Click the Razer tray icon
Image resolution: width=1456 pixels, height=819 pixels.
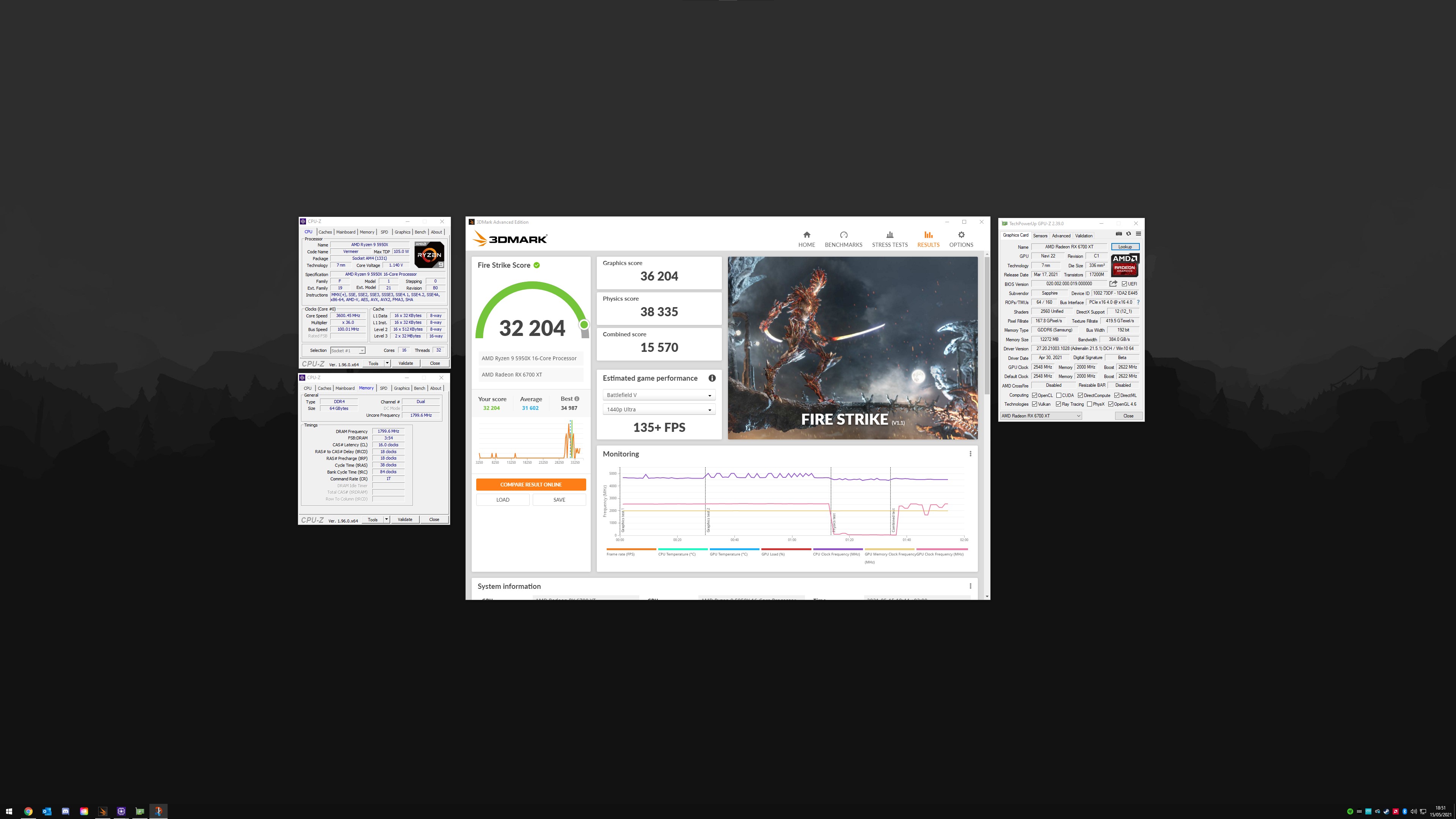(1350, 812)
